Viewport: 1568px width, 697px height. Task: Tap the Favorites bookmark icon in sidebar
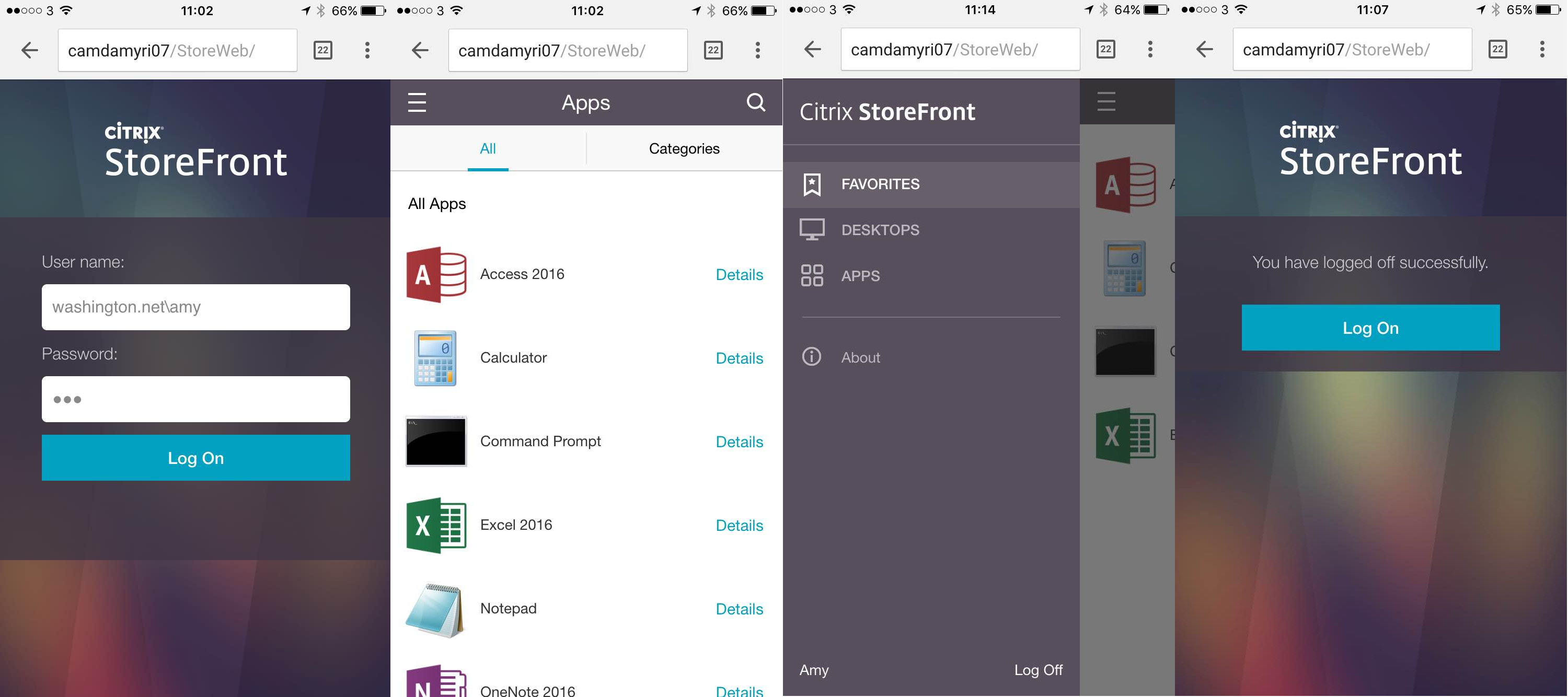click(812, 184)
